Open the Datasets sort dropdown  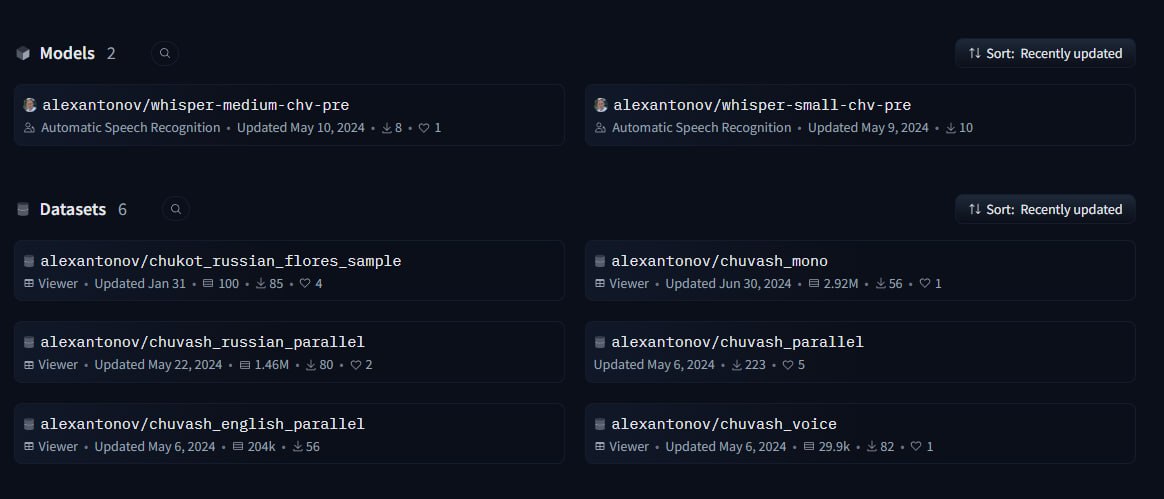tap(1045, 209)
